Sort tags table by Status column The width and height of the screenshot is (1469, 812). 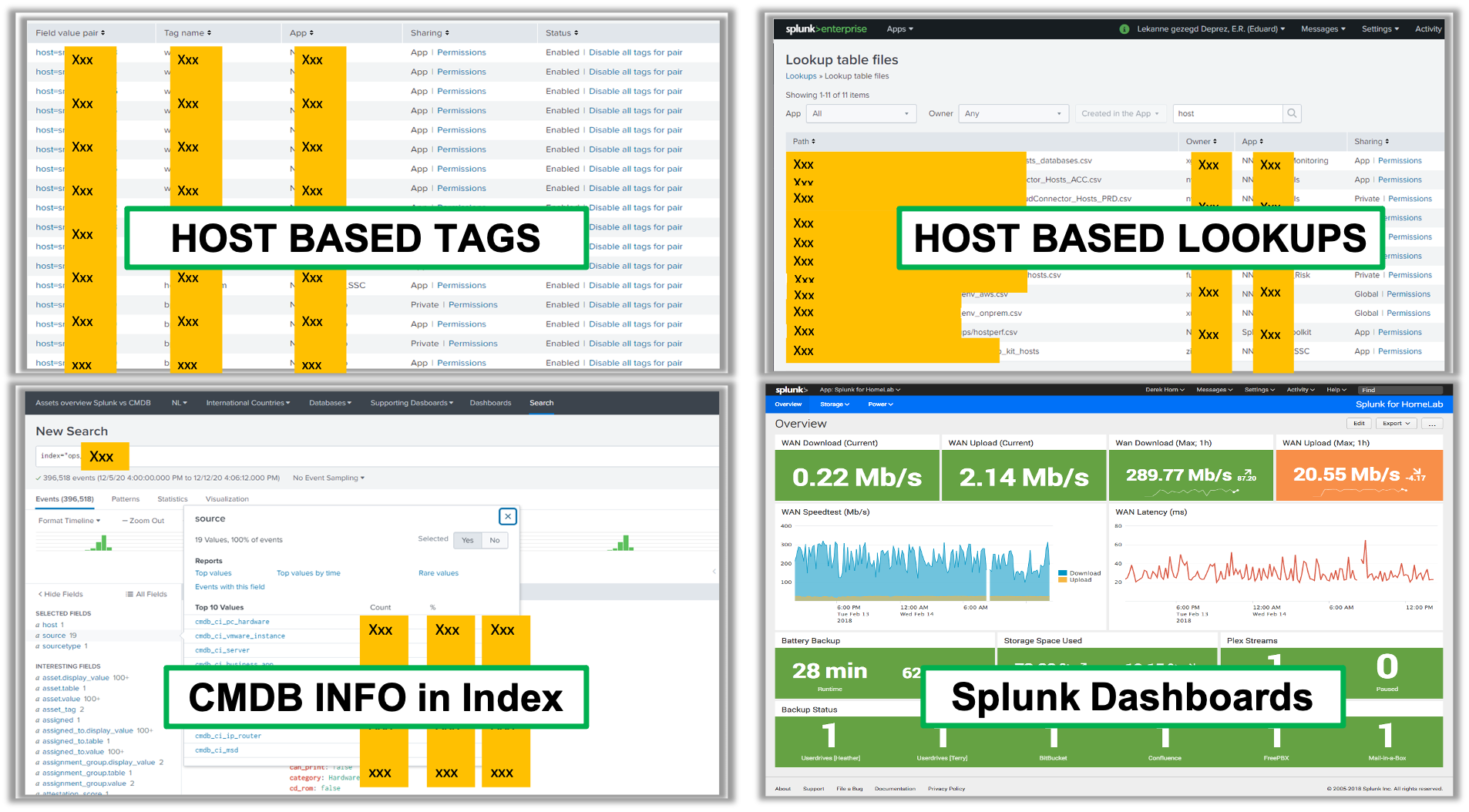[562, 33]
